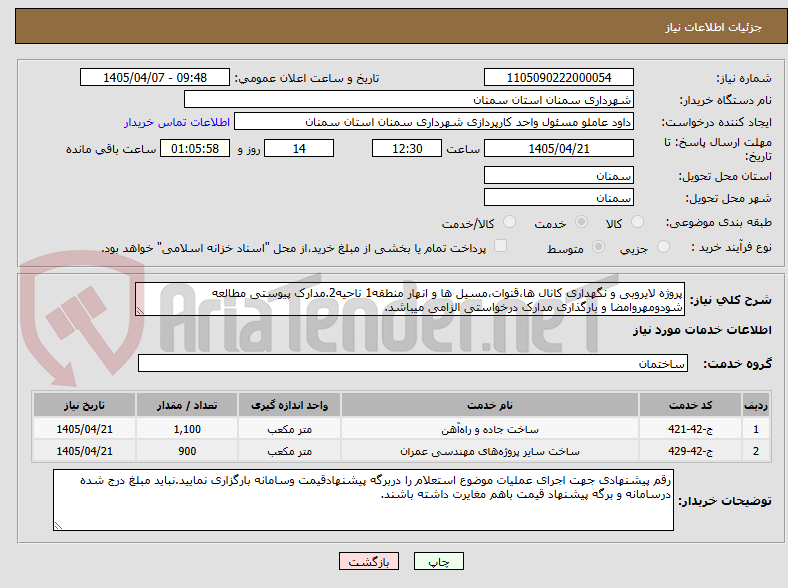Viewport: 788px width, 588px height.
Task: Click the delivery province field سمنان
Action: click(x=558, y=175)
